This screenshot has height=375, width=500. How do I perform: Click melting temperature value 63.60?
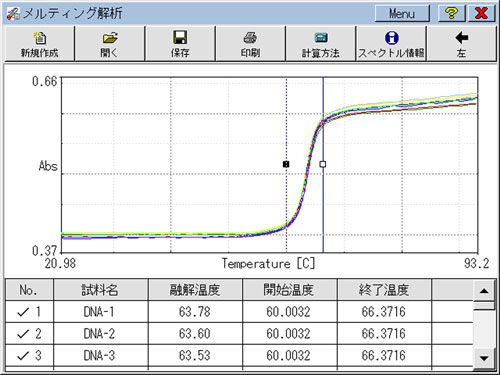pyautogui.click(x=195, y=334)
